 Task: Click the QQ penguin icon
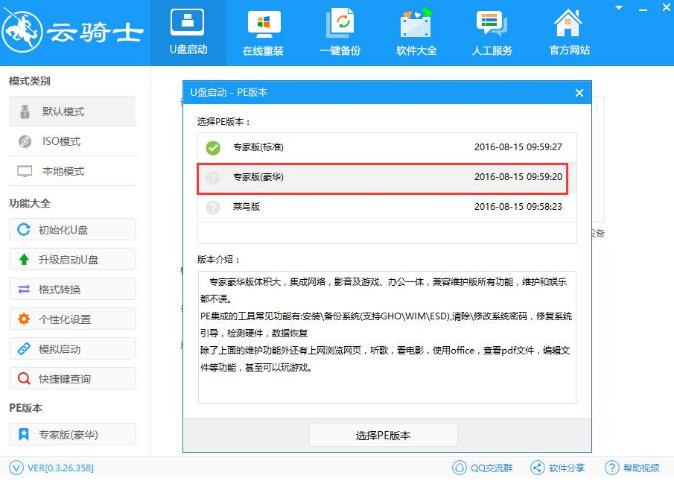point(459,468)
